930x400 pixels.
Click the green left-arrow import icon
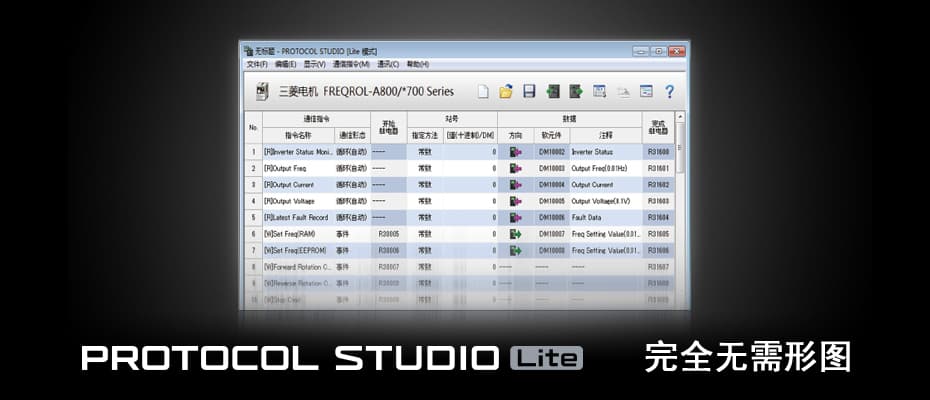[553, 91]
